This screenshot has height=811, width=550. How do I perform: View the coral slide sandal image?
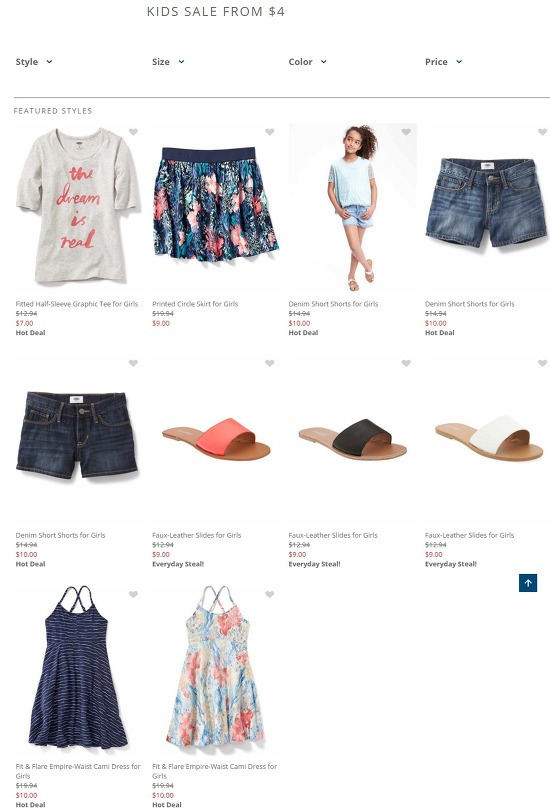(x=215, y=440)
